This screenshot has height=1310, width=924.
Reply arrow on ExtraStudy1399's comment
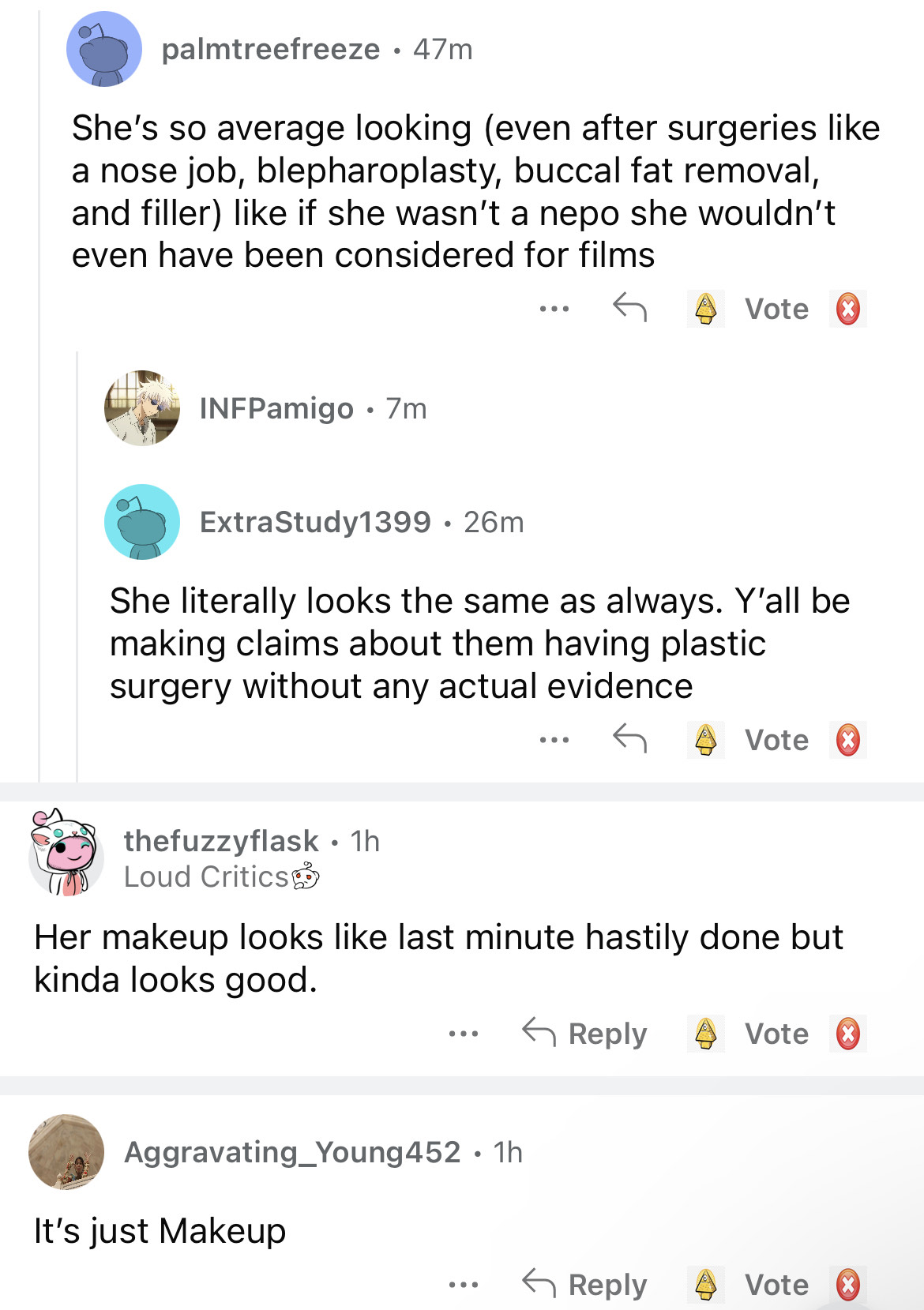click(x=629, y=738)
